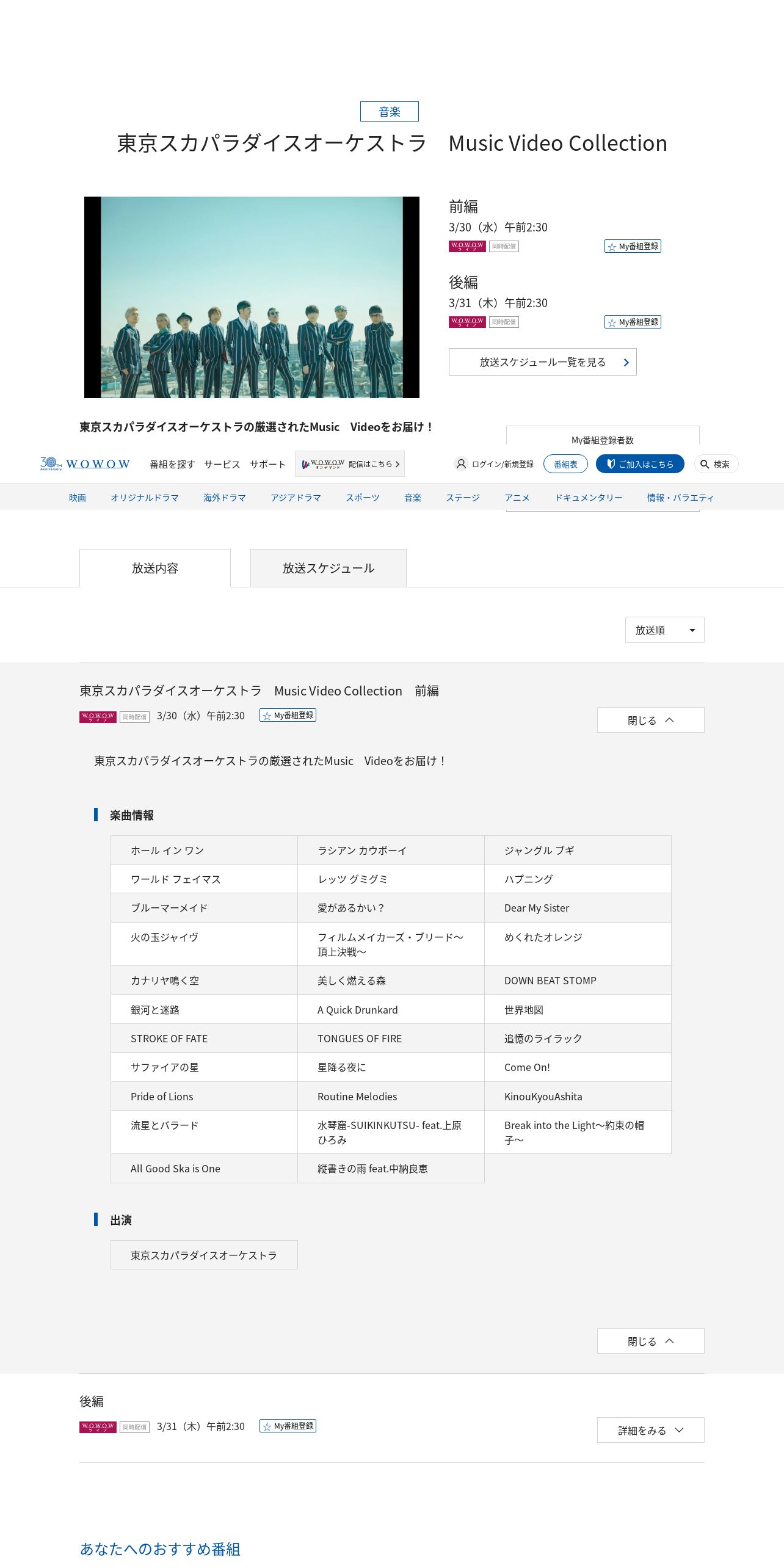The height and width of the screenshot is (1568, 784).
Task: Switch to the 放送スケジュール tab
Action: click(328, 568)
